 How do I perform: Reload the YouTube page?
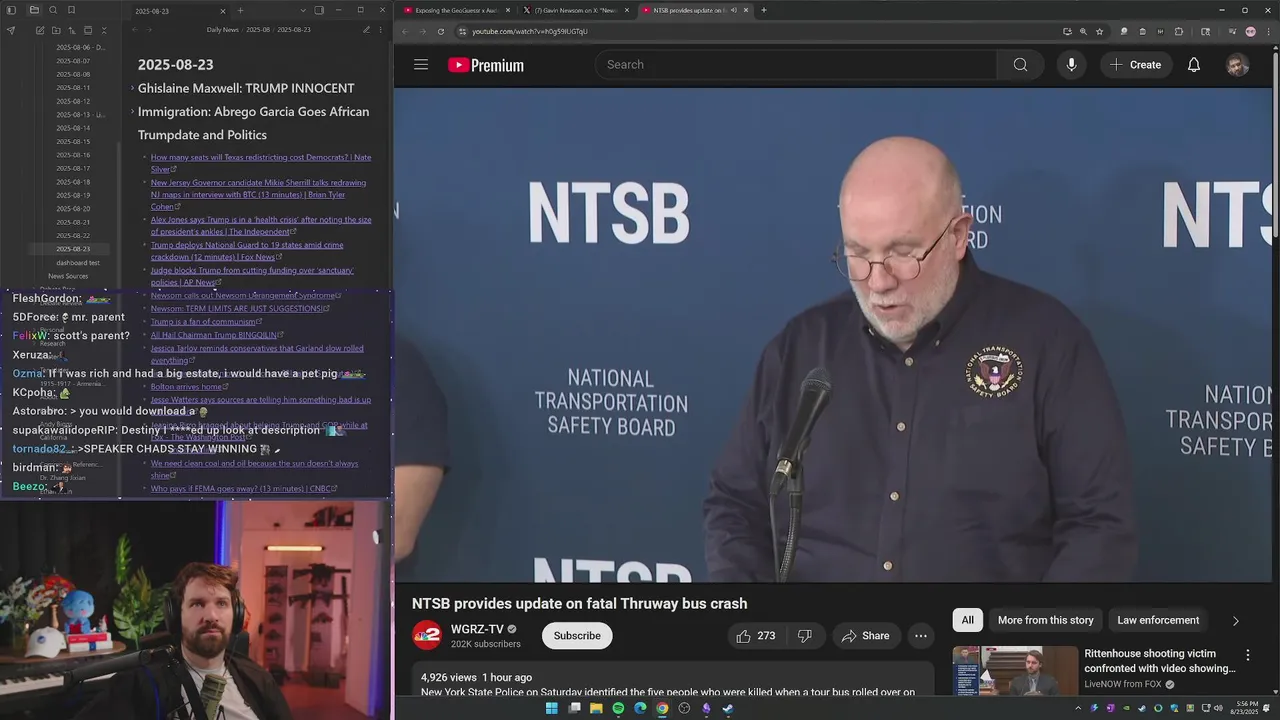point(441,31)
